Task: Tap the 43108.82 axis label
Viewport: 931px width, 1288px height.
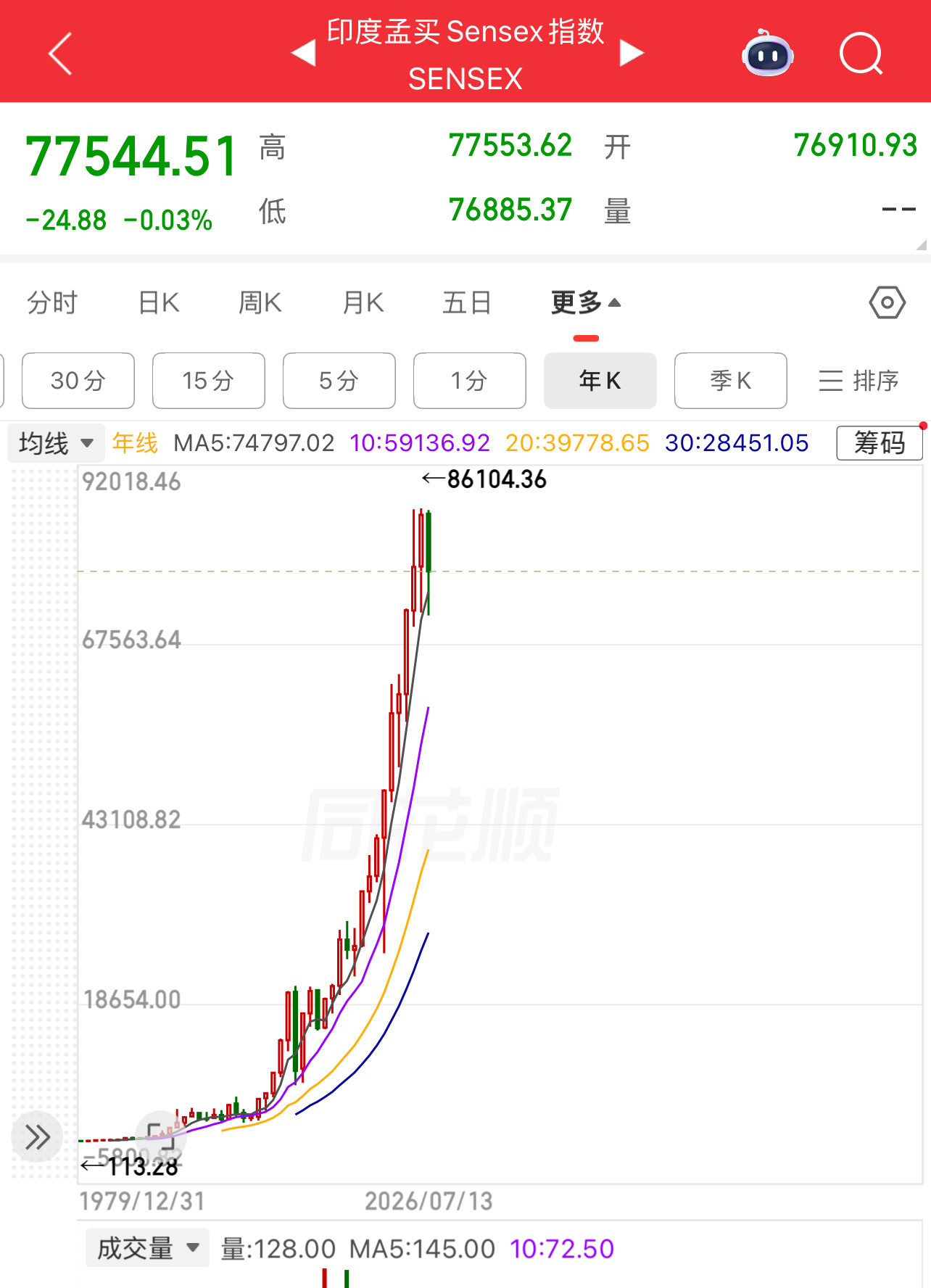Action: pos(131,820)
